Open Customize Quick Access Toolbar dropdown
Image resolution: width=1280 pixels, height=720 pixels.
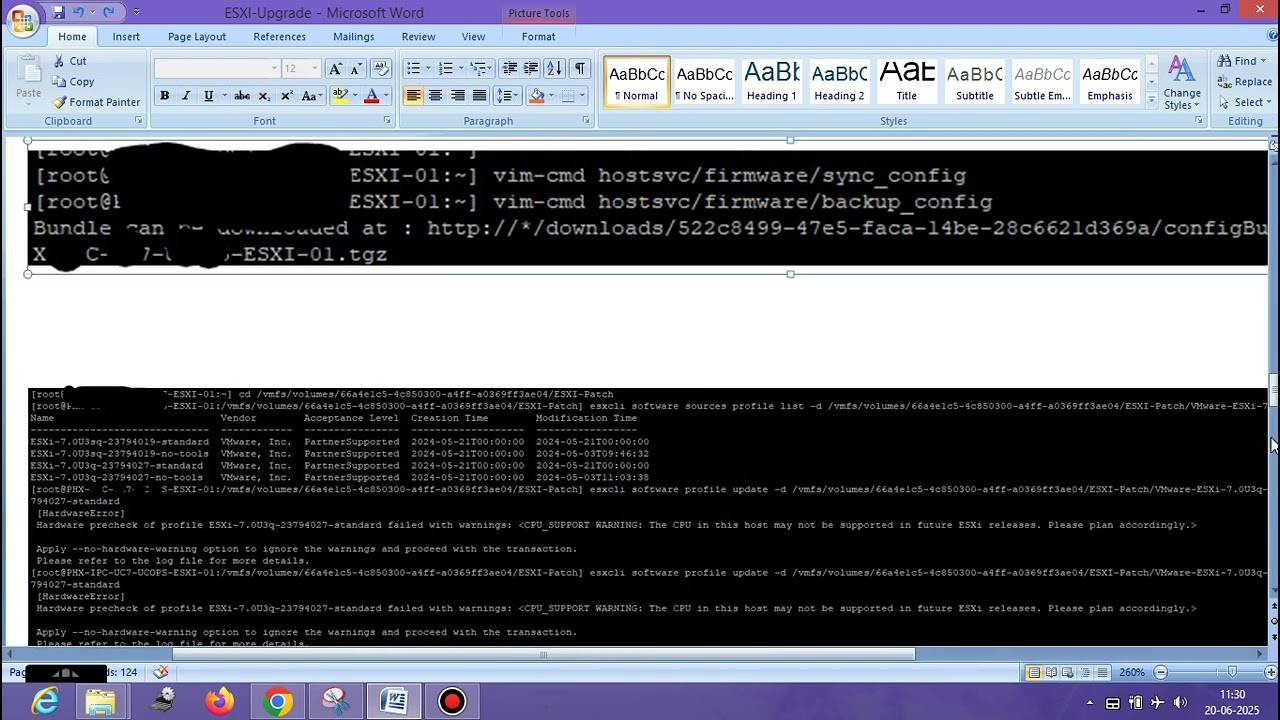click(x=136, y=13)
